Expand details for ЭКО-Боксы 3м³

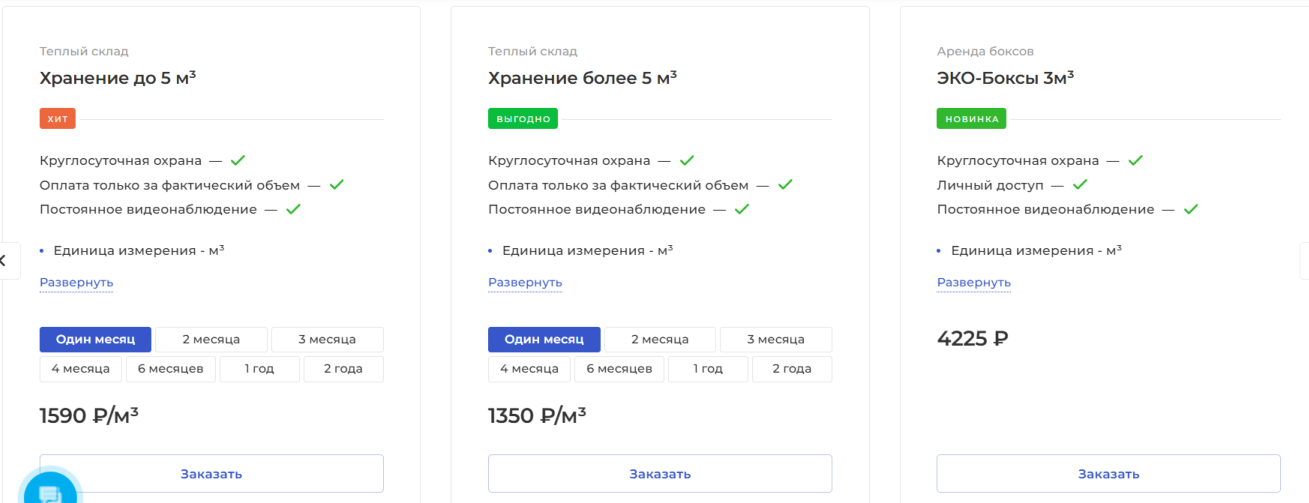point(974,282)
